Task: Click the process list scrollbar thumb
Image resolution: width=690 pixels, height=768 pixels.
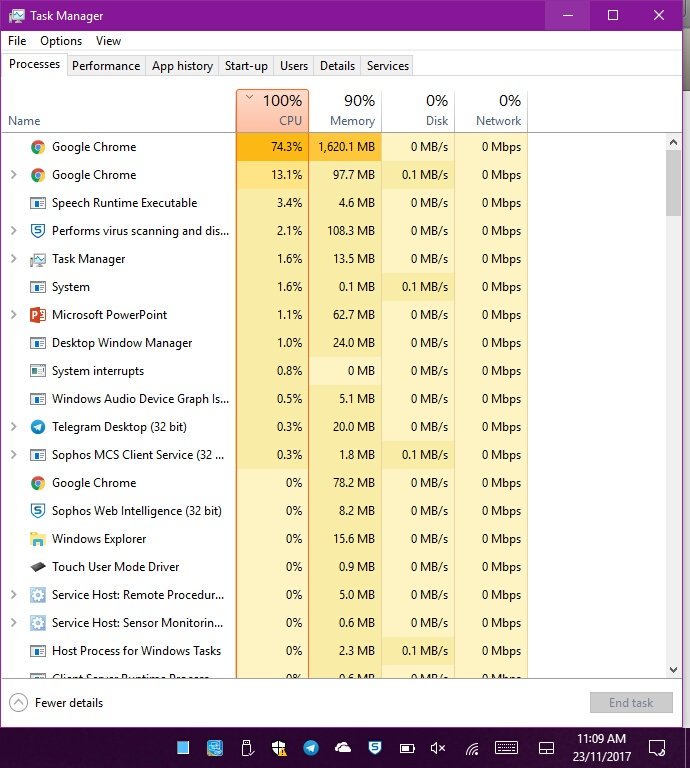Action: pos(673,183)
